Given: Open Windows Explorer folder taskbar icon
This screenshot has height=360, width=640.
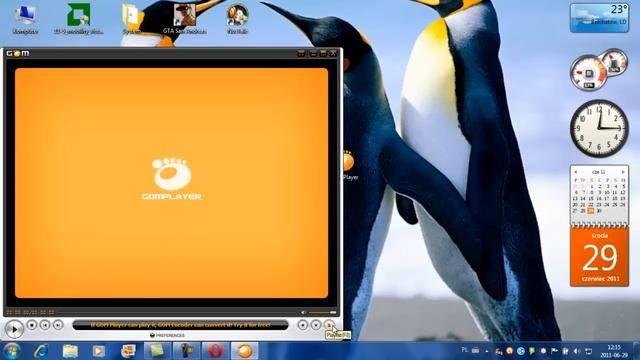Looking at the screenshot, I should (x=70, y=351).
